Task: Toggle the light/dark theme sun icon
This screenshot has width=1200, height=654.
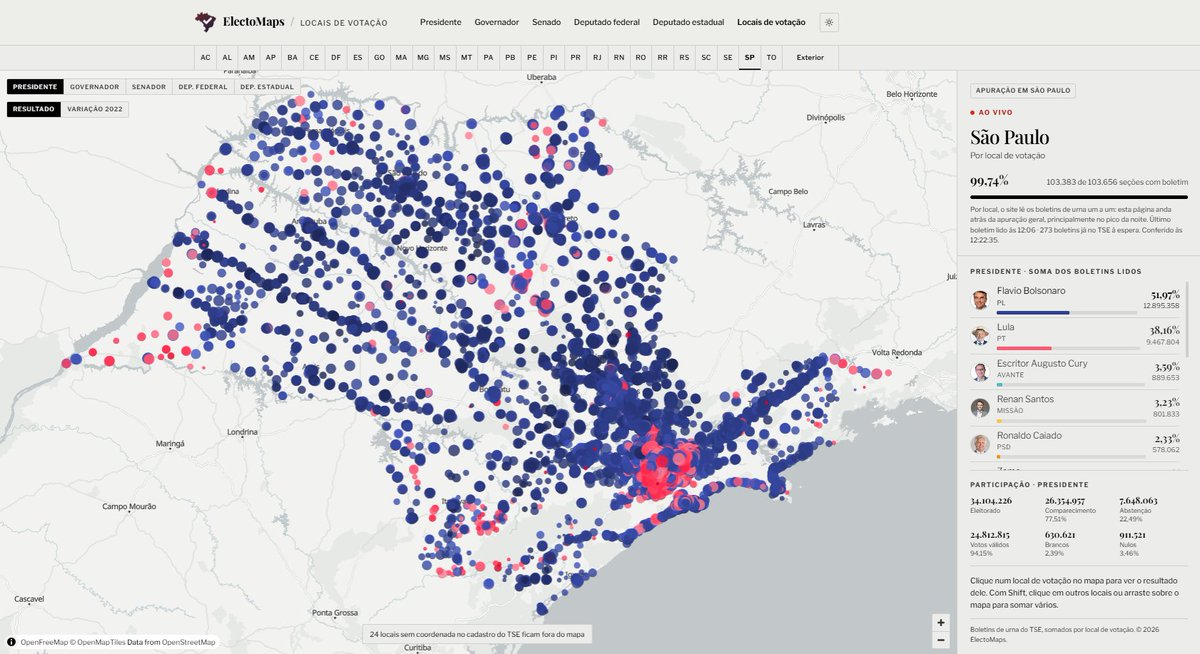Action: [x=829, y=22]
